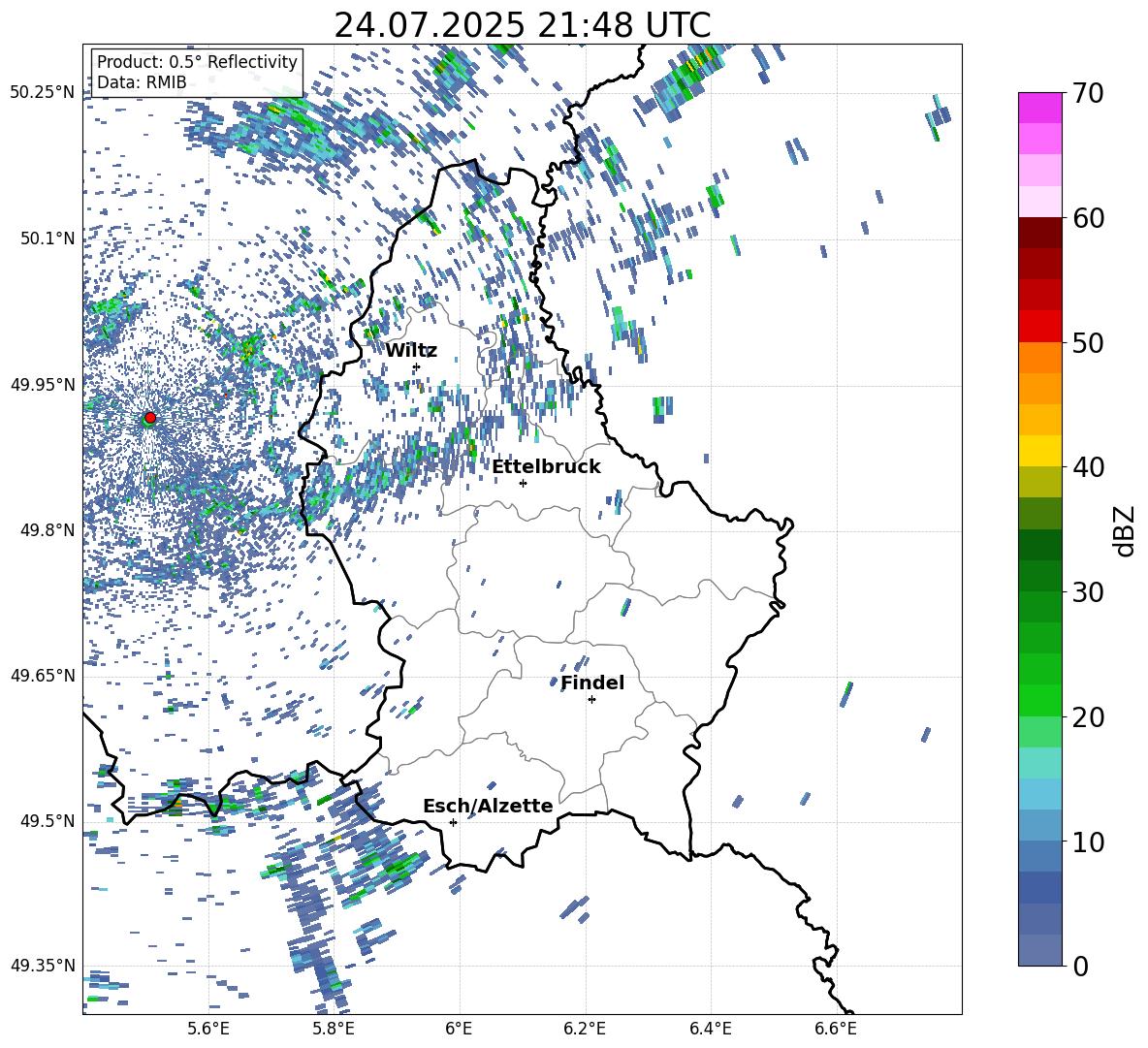Click the 60 tick on colorbar
The height and width of the screenshot is (1048, 1148).
pyautogui.click(x=1087, y=218)
